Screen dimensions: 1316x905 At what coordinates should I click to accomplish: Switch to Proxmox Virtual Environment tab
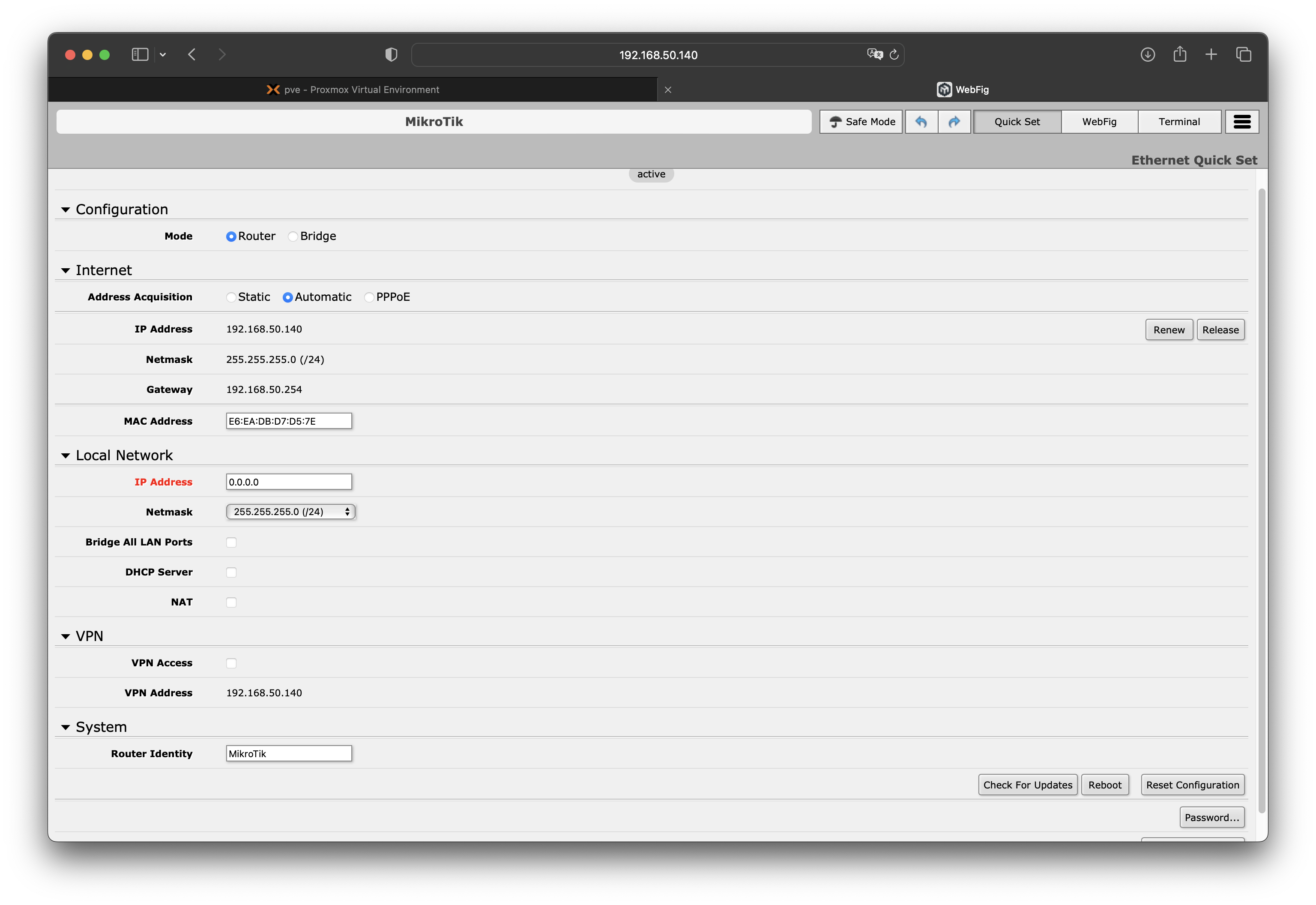coord(353,90)
